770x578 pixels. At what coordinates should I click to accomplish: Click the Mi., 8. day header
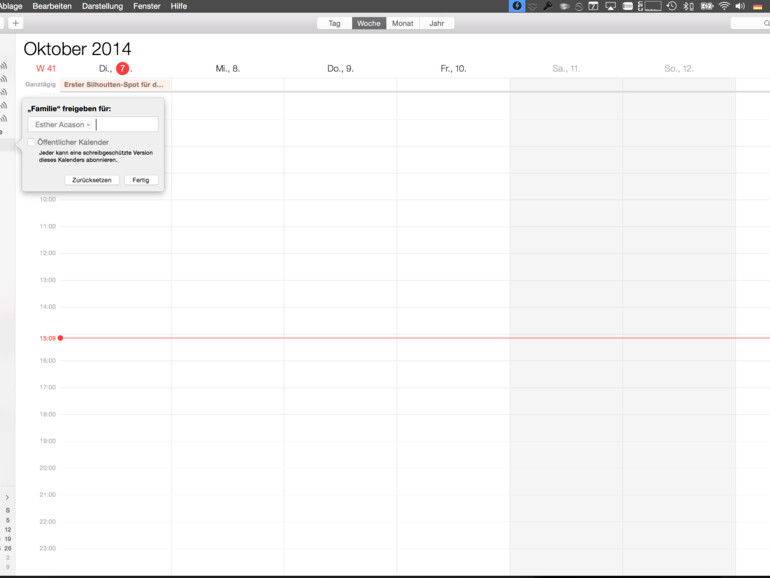click(x=227, y=69)
